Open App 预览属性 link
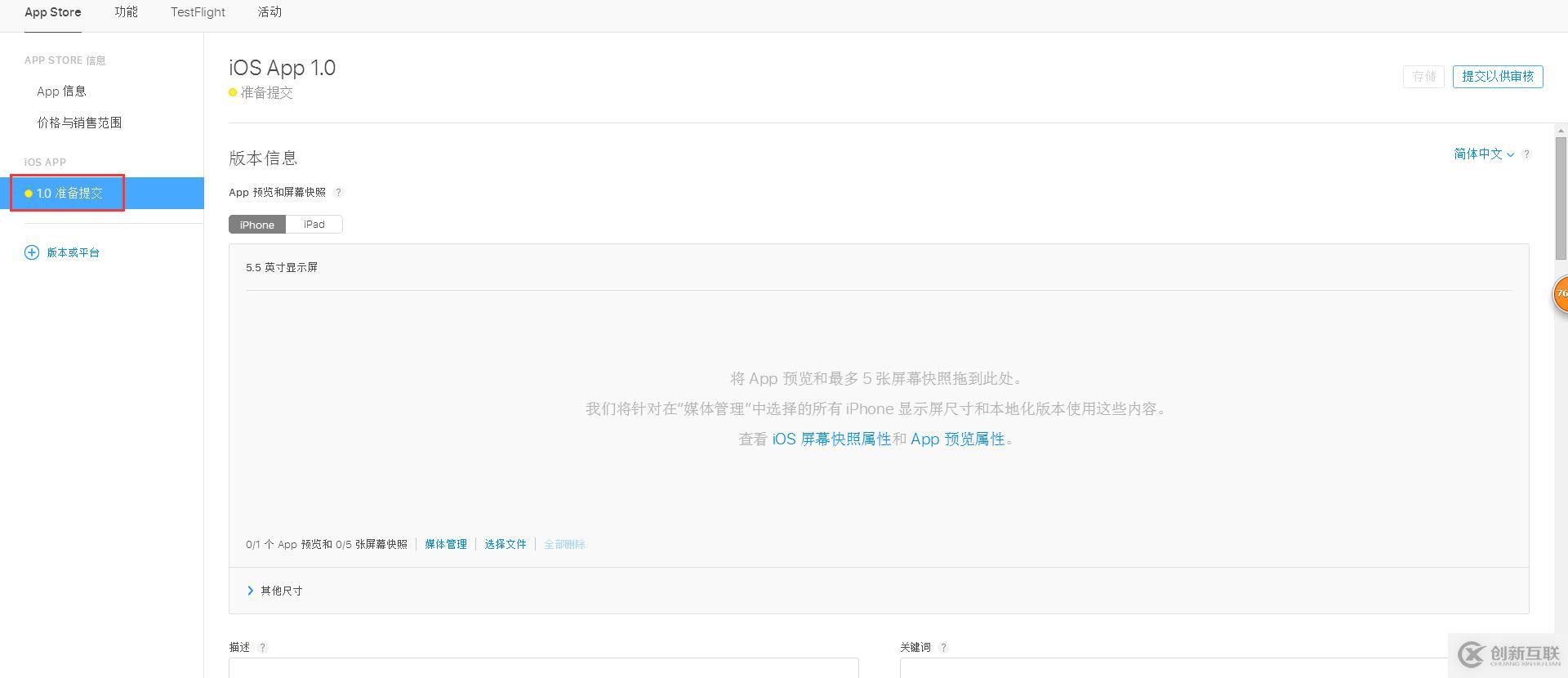Image resolution: width=1568 pixels, height=678 pixels. pos(957,439)
